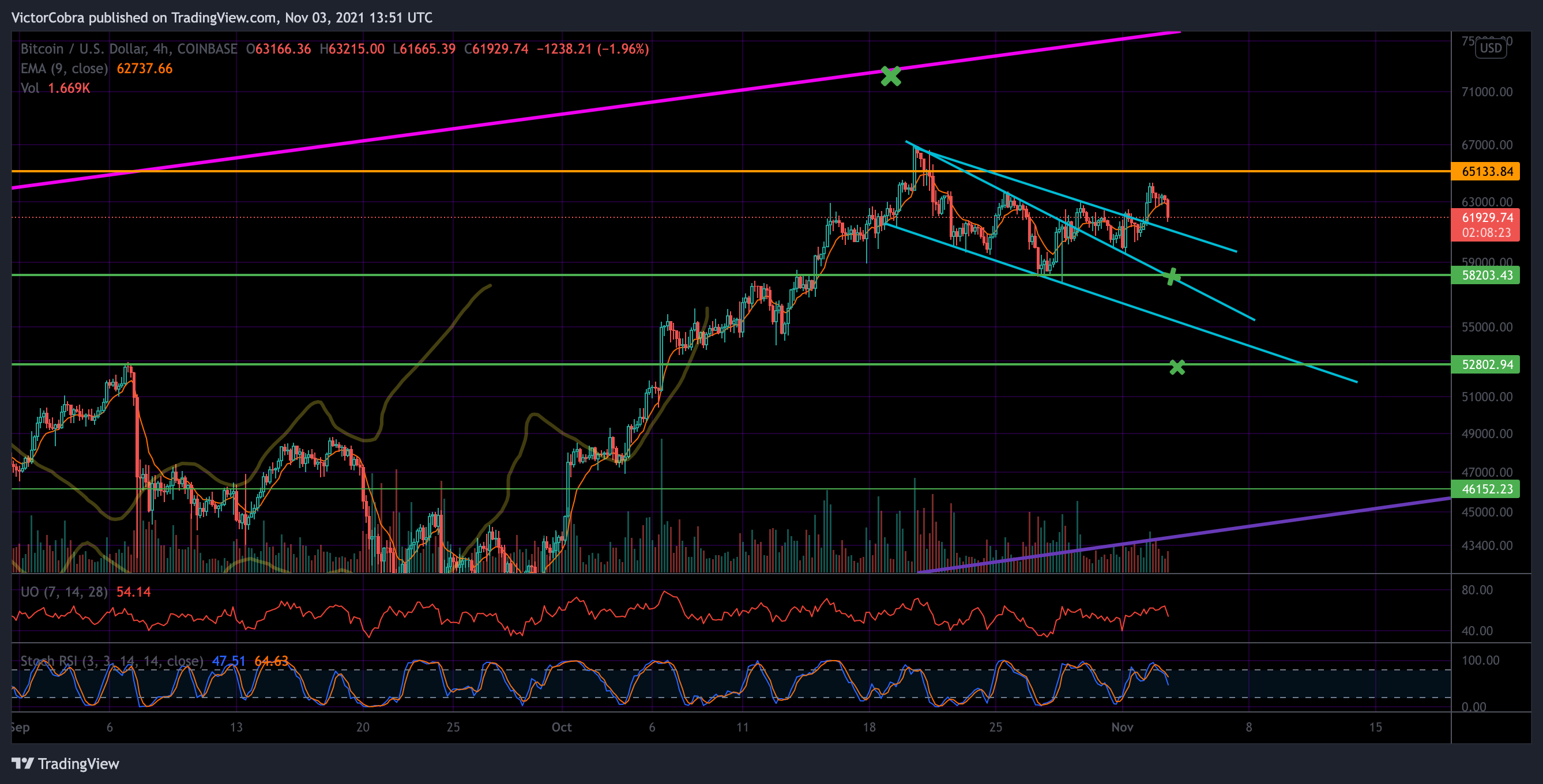Image resolution: width=1543 pixels, height=784 pixels.
Task: Click the 15 date label near chart end
Action: [x=1375, y=727]
